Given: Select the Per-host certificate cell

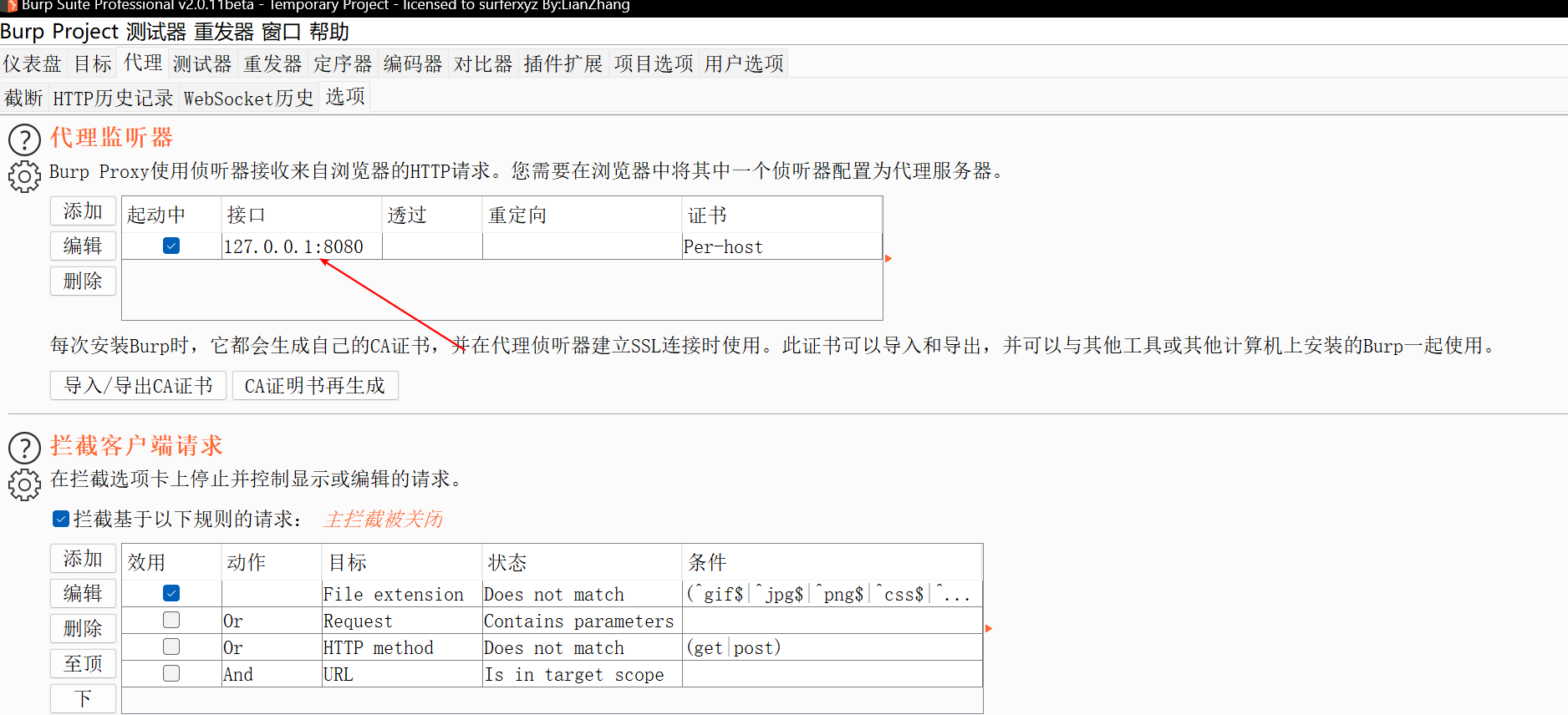Looking at the screenshot, I should click(x=781, y=246).
